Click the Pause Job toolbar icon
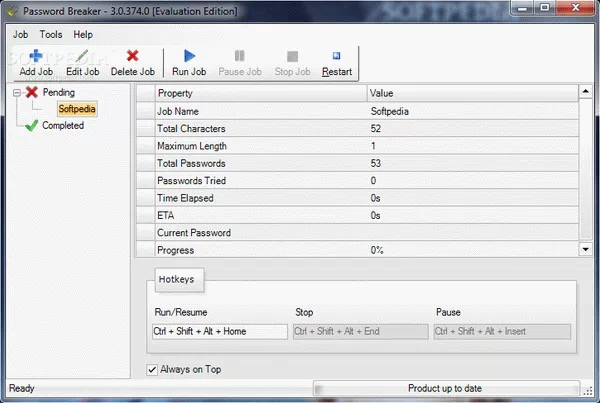The height and width of the screenshot is (403, 600). click(x=240, y=56)
